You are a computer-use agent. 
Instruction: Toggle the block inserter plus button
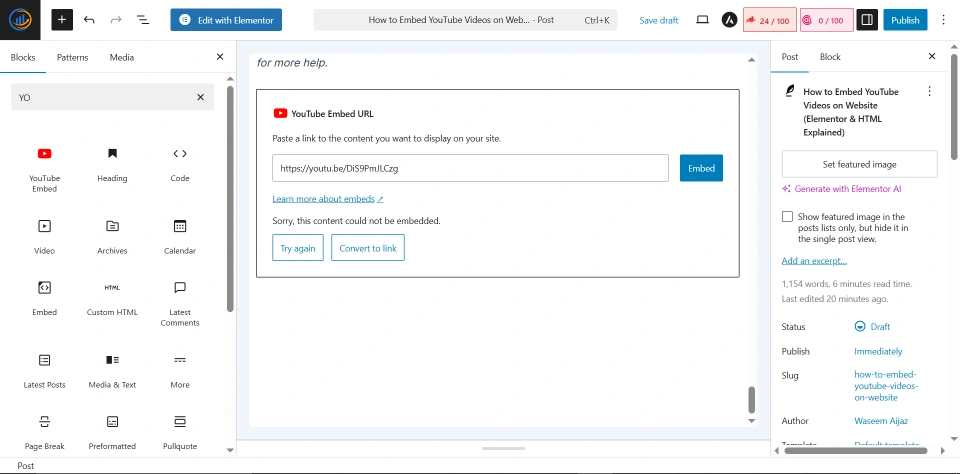[x=62, y=20]
